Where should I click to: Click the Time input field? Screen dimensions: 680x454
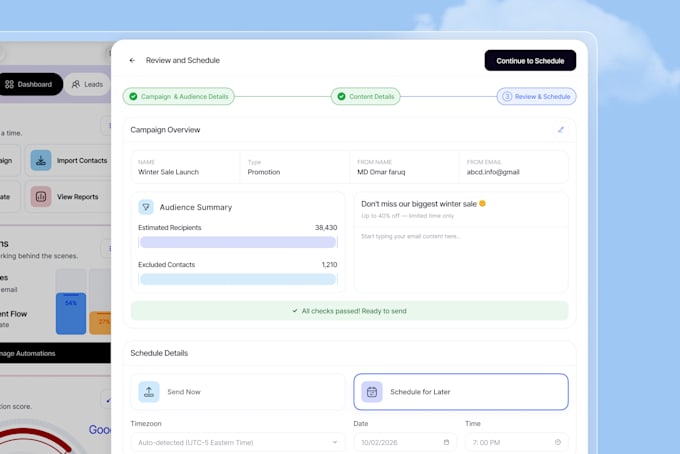517,442
